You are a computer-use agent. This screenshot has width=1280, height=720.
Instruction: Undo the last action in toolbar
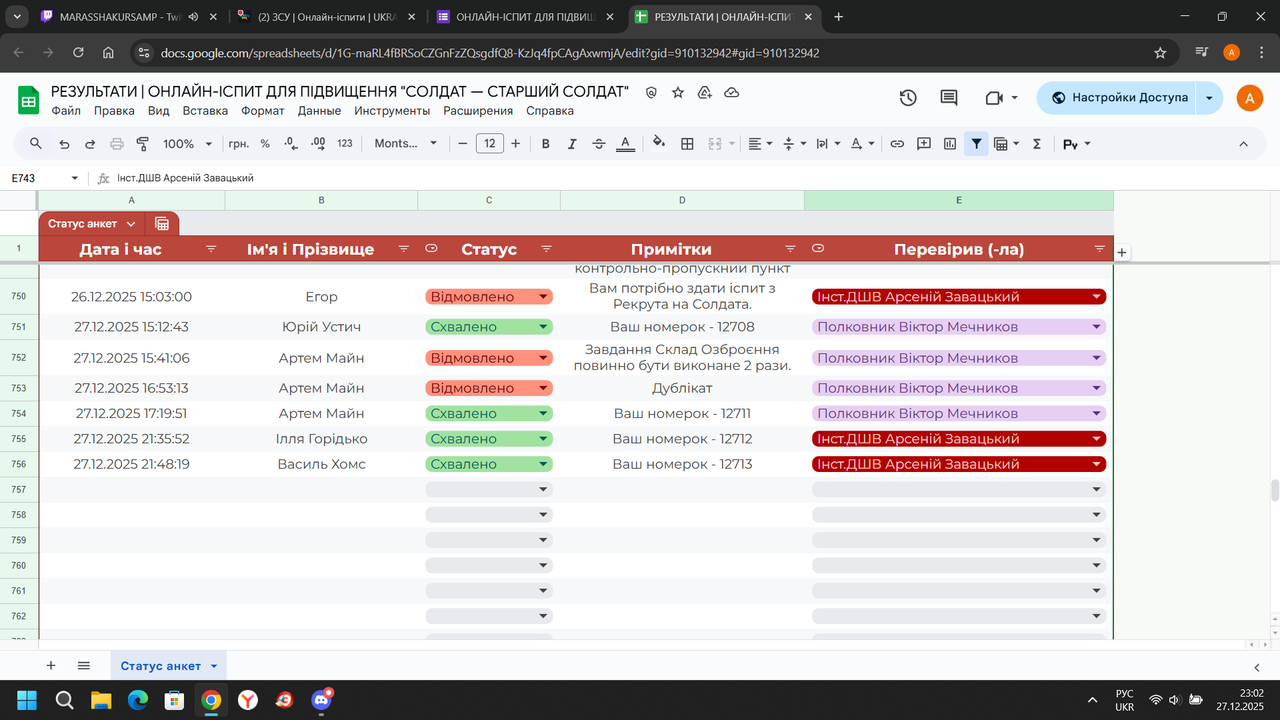64,144
